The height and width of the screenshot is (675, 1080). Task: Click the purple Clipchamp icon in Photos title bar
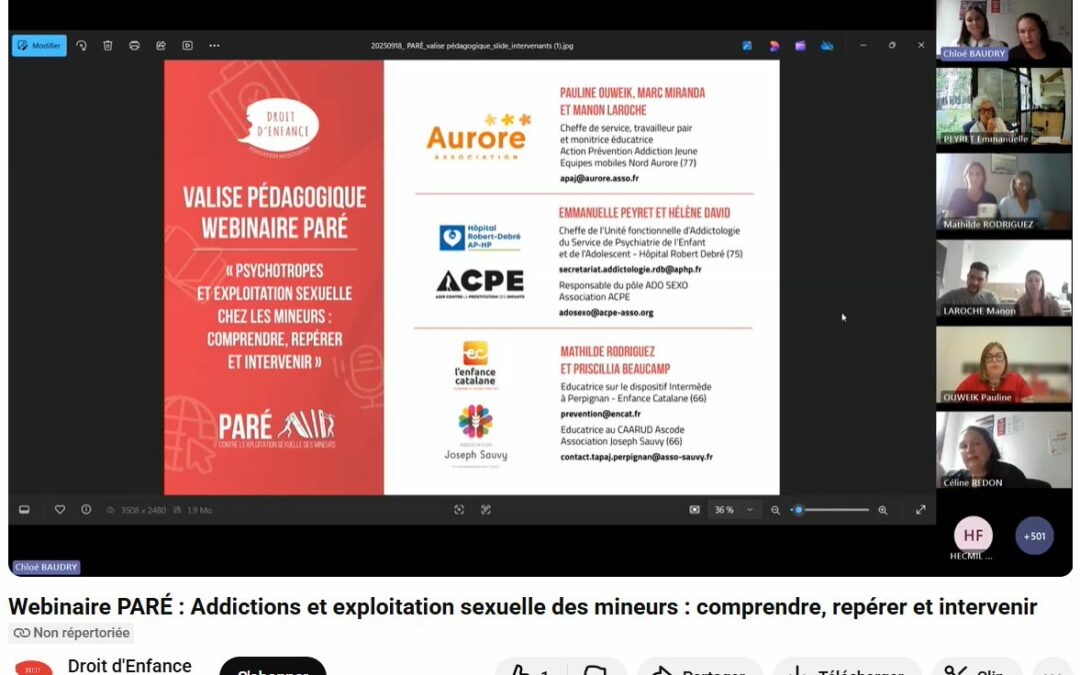click(800, 45)
